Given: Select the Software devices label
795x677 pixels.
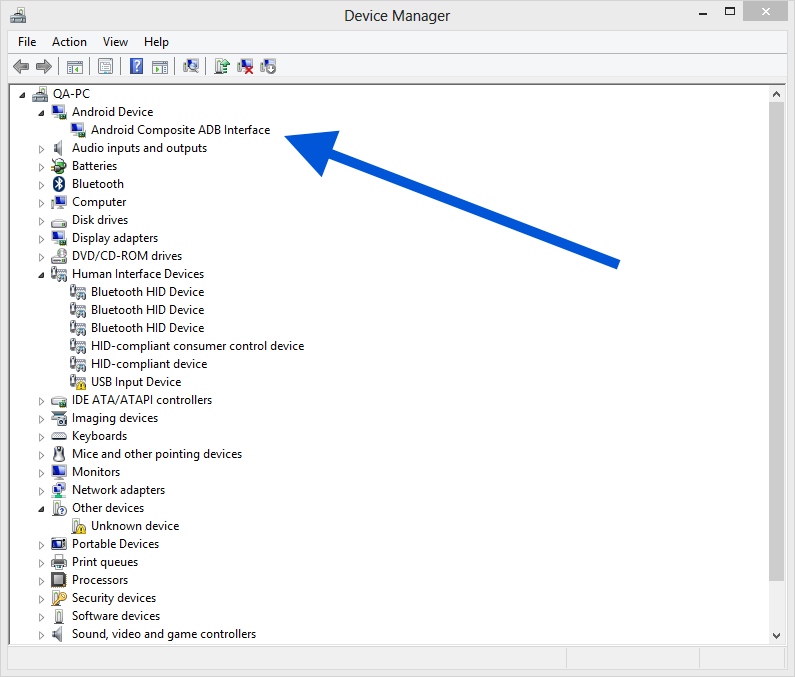Looking at the screenshot, I should coord(116,616).
